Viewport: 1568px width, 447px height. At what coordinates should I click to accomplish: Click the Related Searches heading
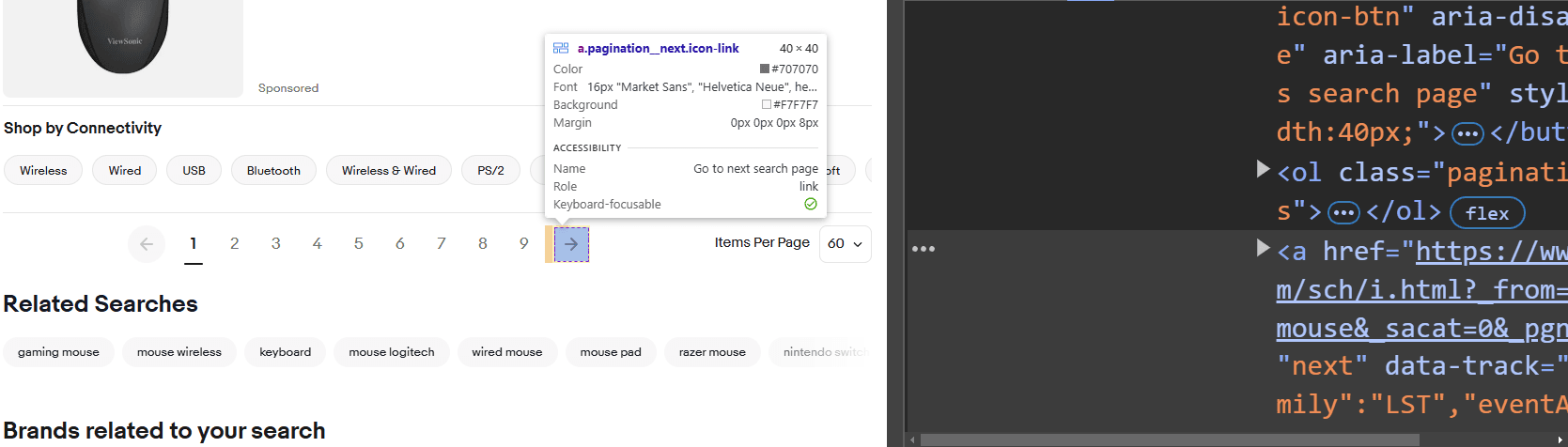101,304
